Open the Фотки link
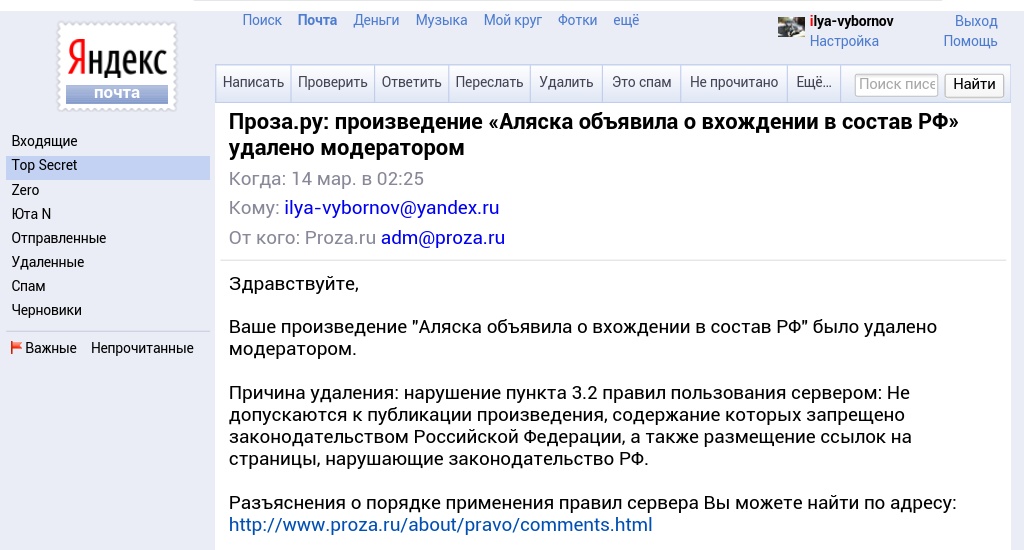This screenshot has height=550, width=1024. 577,20
